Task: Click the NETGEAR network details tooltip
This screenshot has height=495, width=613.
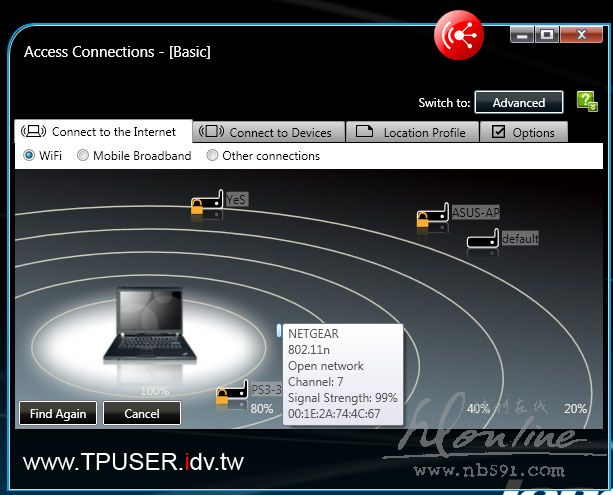Action: (x=342, y=373)
